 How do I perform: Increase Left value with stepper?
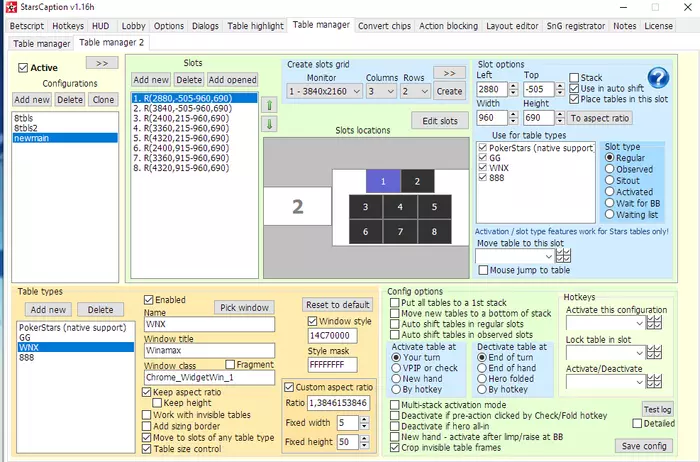[x=513, y=86]
